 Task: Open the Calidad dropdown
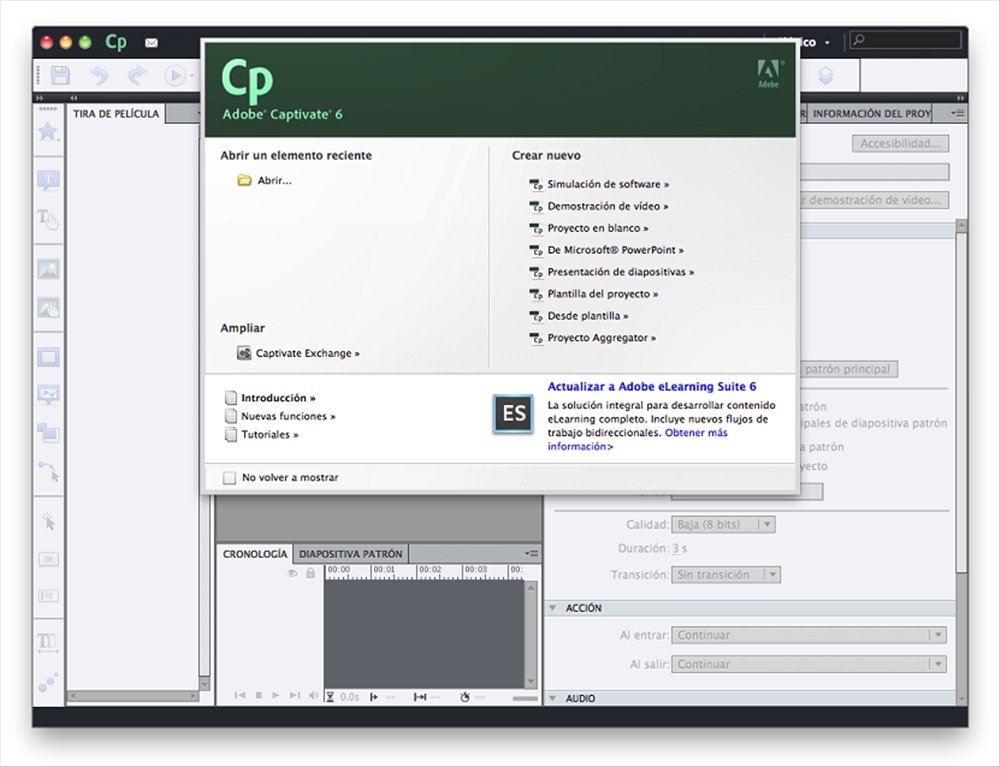723,525
